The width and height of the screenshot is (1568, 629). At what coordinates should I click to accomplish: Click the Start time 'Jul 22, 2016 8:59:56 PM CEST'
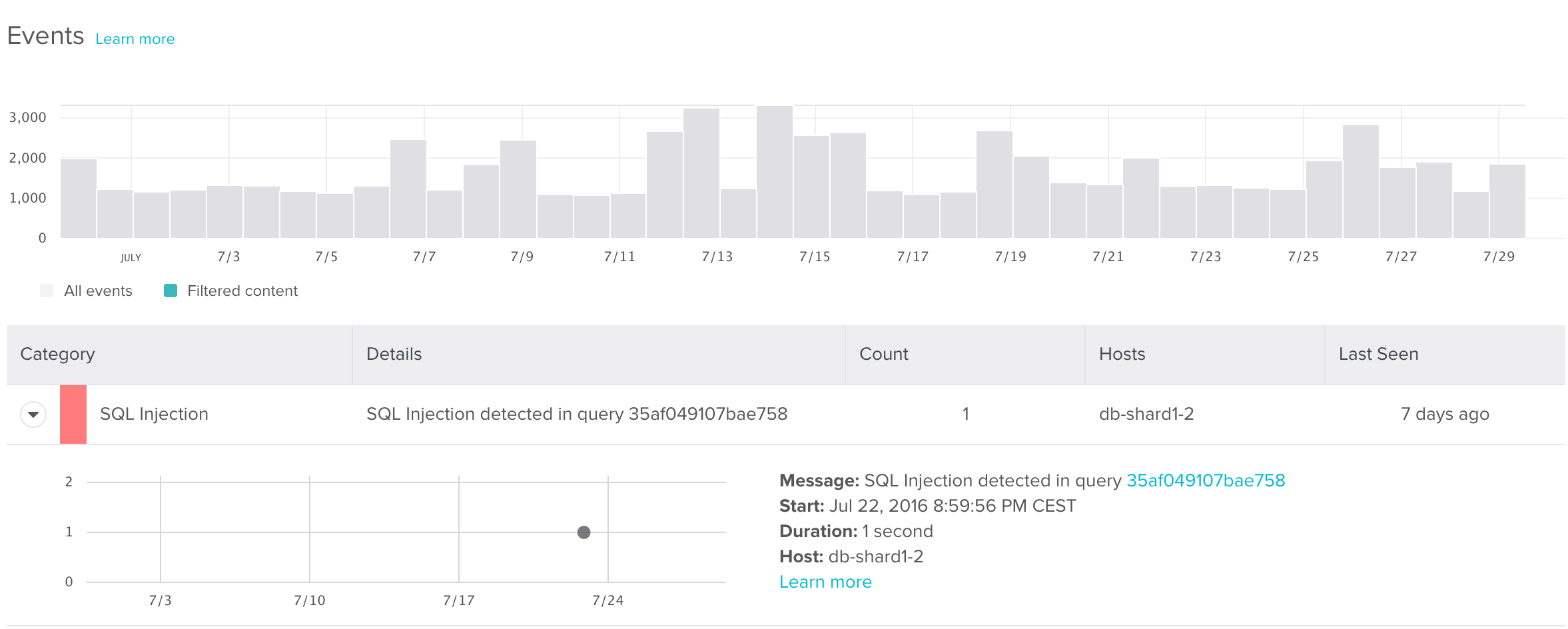click(x=953, y=506)
